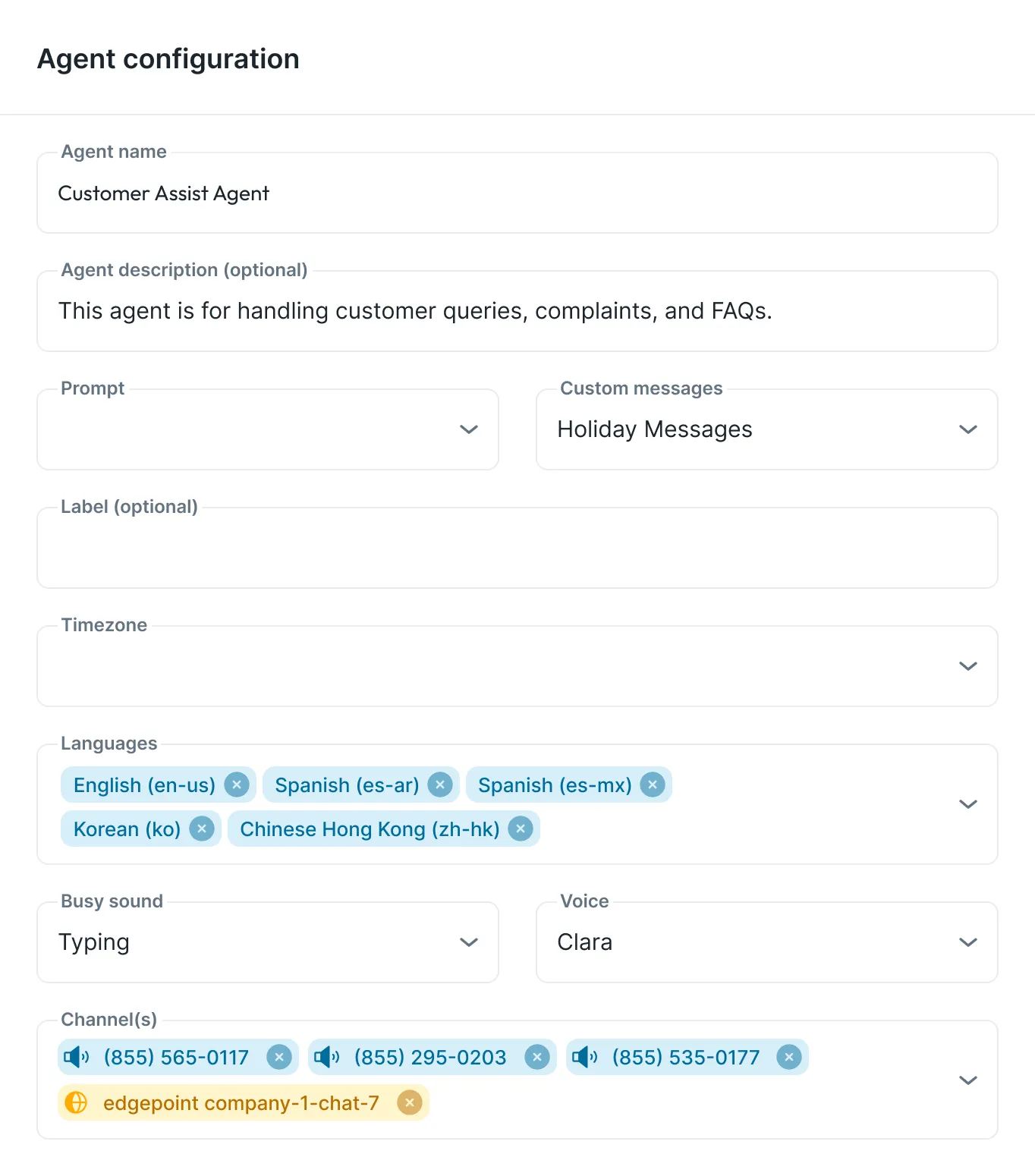Open Busy sound dropdown set to Typing
1035x1176 pixels.
268,942
